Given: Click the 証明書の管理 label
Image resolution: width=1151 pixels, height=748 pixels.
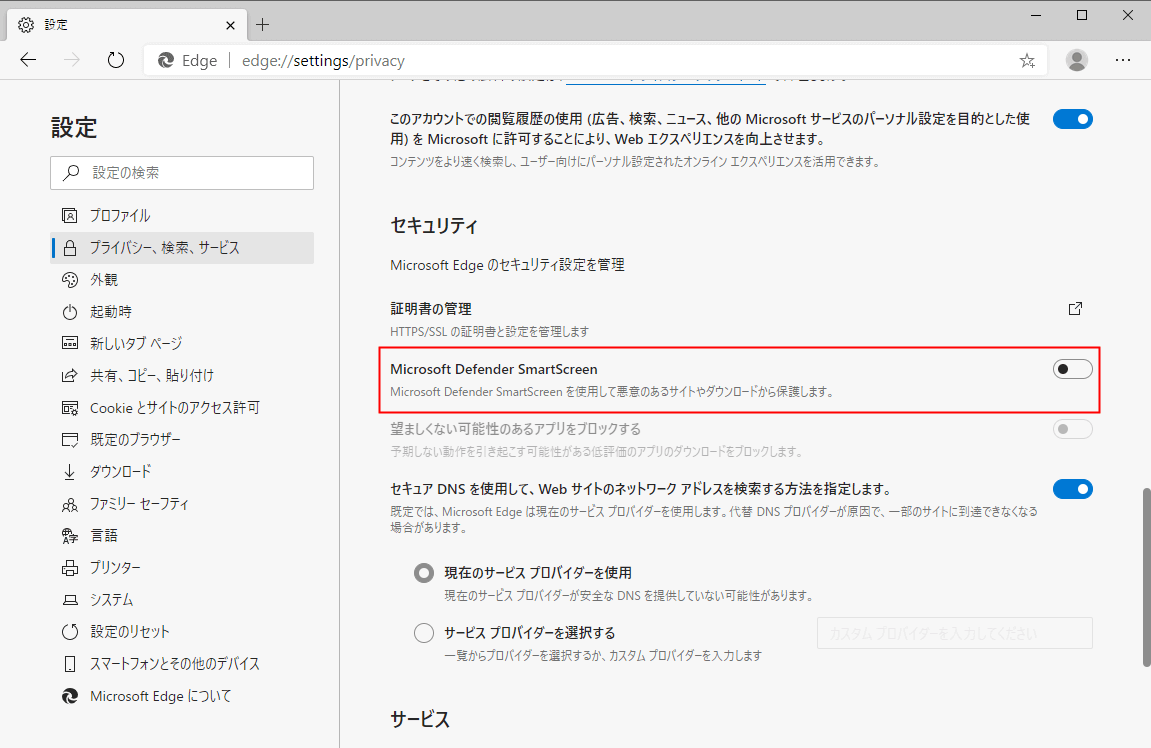Looking at the screenshot, I should [431, 309].
